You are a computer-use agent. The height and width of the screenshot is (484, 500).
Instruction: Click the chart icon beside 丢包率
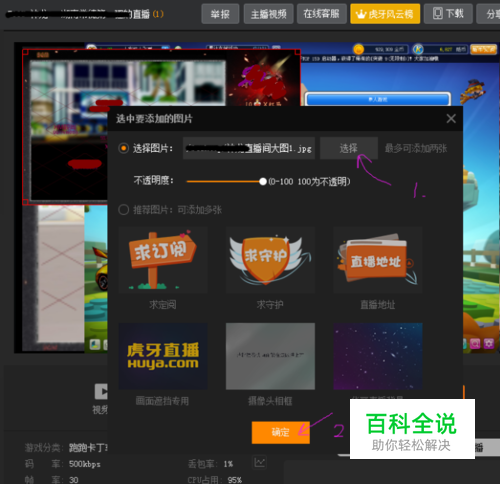260,462
